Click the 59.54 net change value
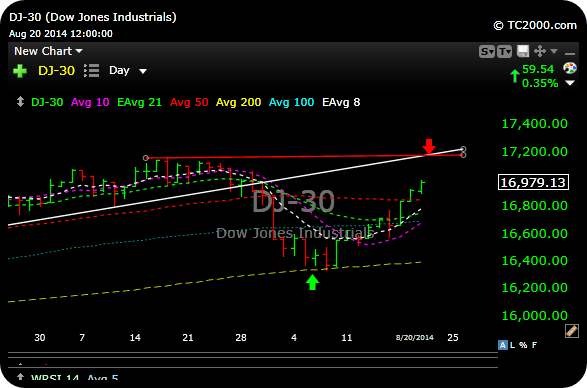 538,69
